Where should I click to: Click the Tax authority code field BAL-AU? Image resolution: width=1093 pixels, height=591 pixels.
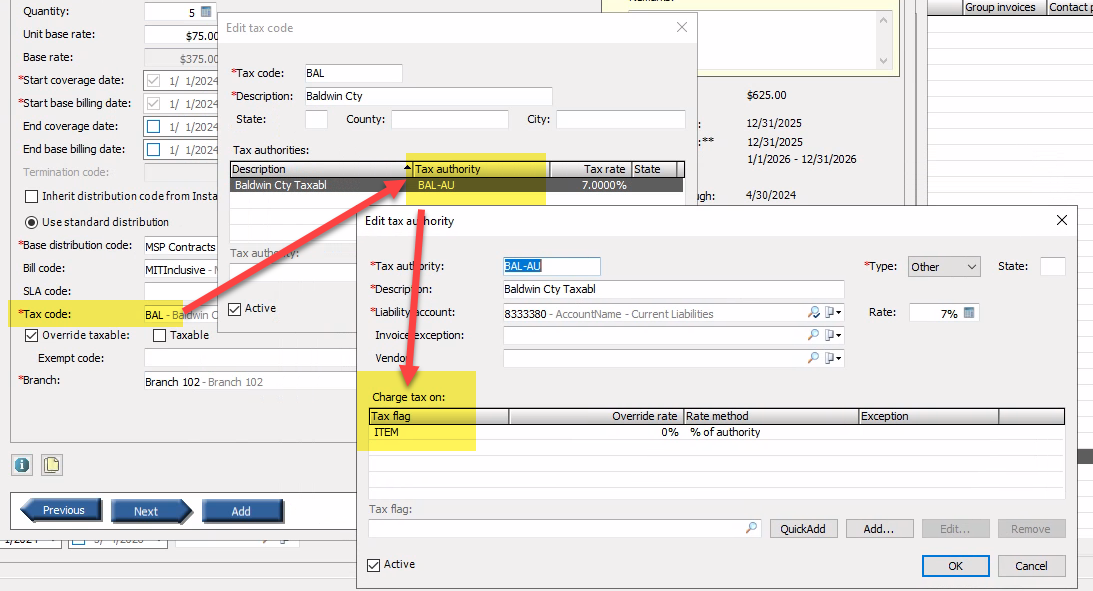click(551, 266)
